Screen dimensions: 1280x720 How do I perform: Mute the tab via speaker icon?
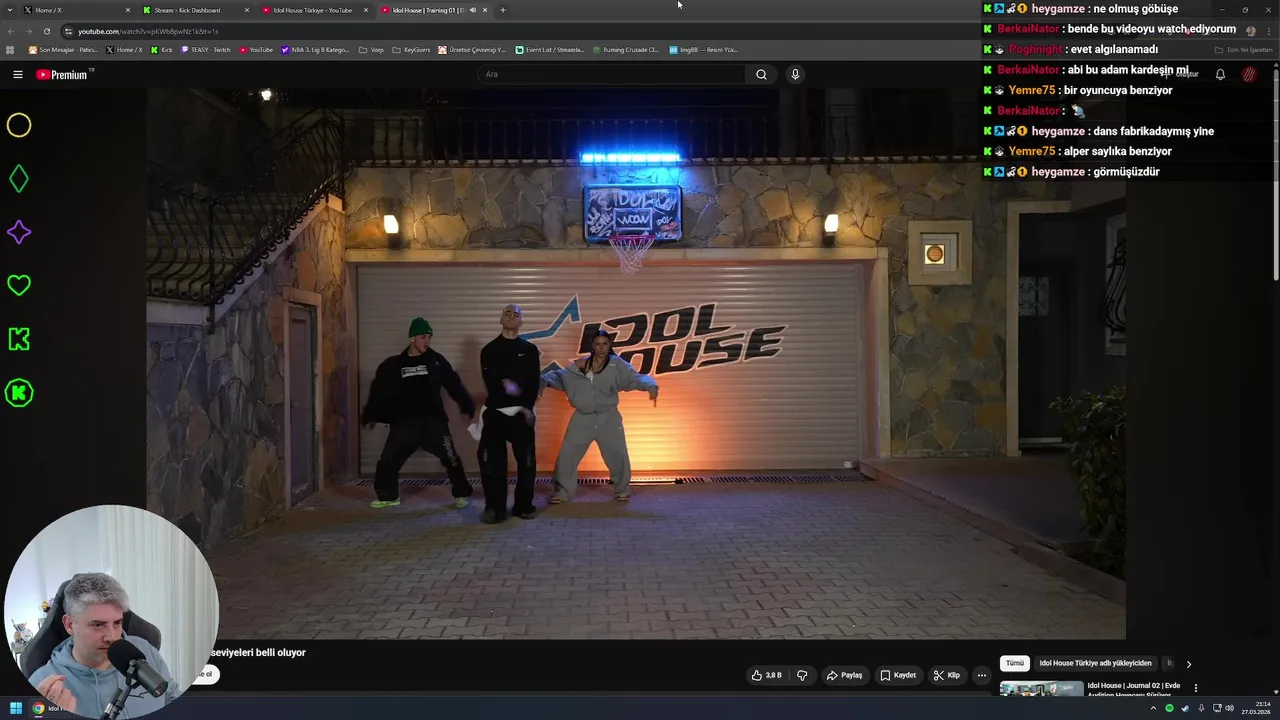coord(473,10)
